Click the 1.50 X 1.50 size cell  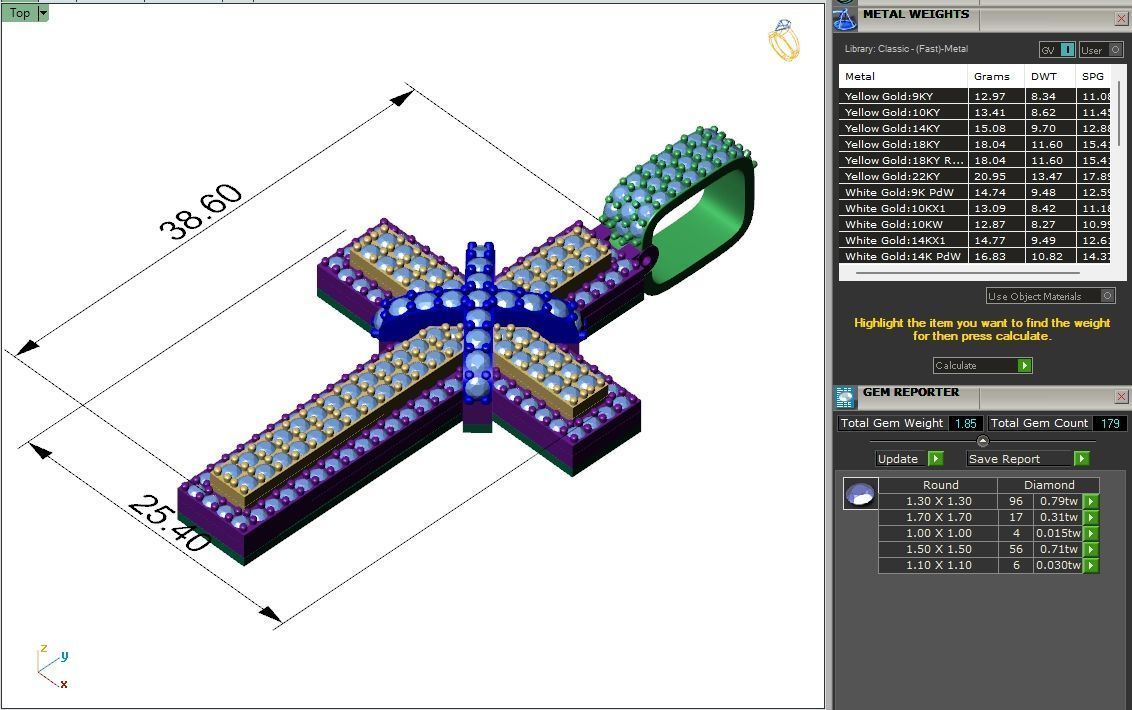tap(939, 549)
